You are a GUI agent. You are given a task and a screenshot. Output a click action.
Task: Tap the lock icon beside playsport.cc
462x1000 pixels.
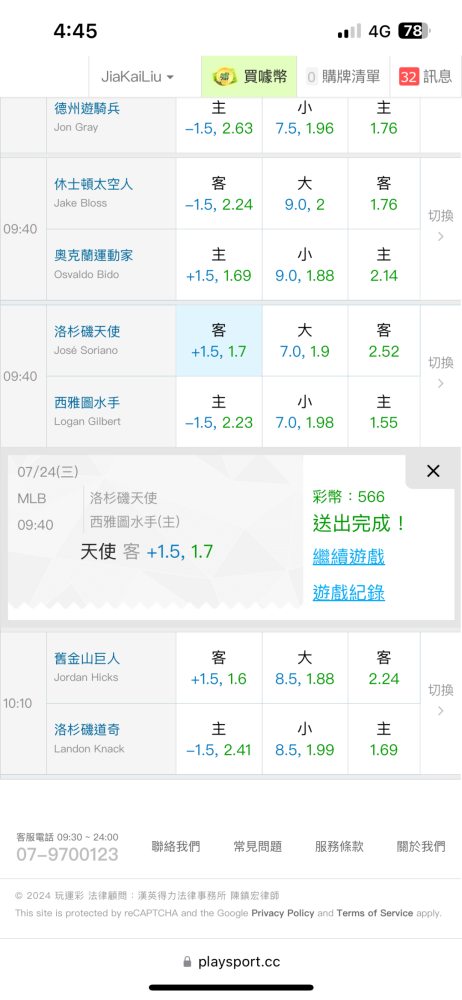point(187,962)
